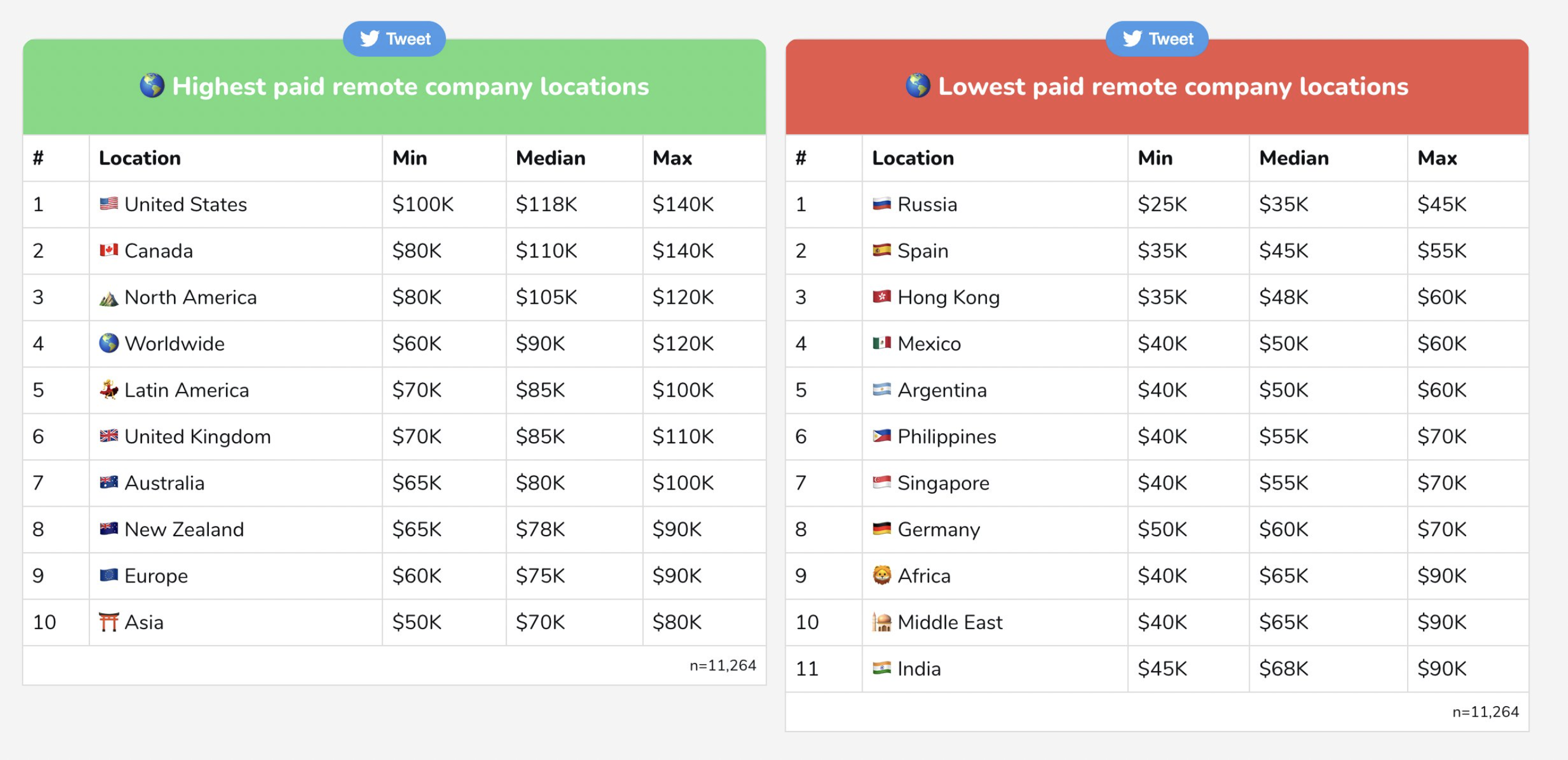1568x760 pixels.
Task: Click the Canada flag icon
Action: coord(108,250)
